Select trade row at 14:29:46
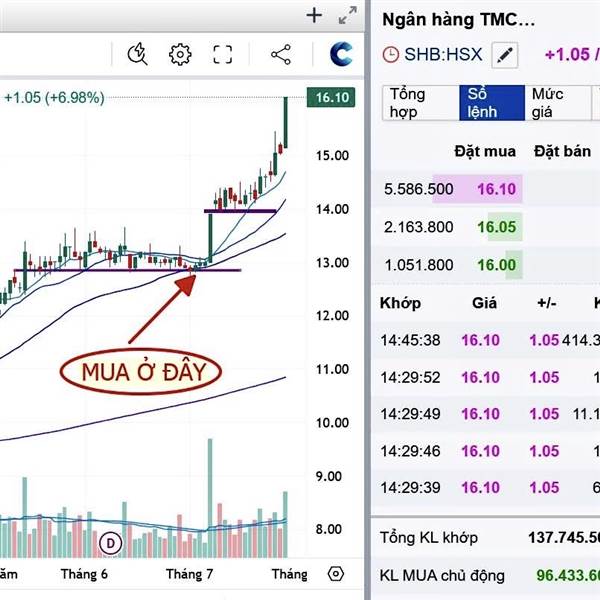 pyautogui.click(x=486, y=451)
